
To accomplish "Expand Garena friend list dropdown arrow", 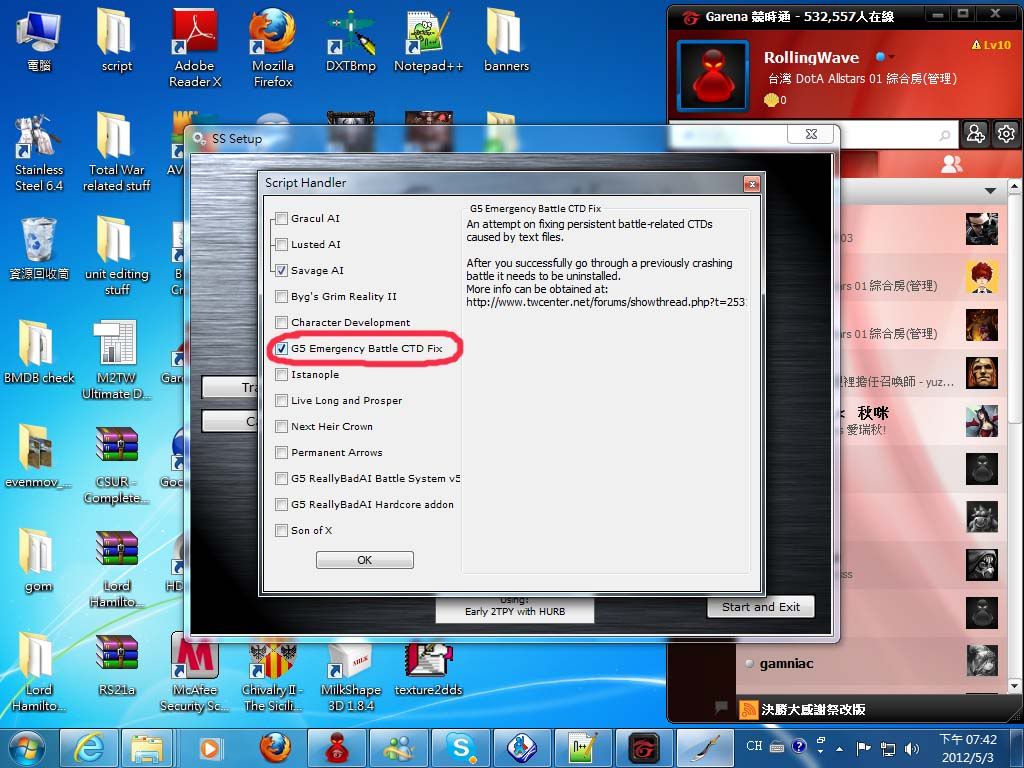I will (x=990, y=190).
